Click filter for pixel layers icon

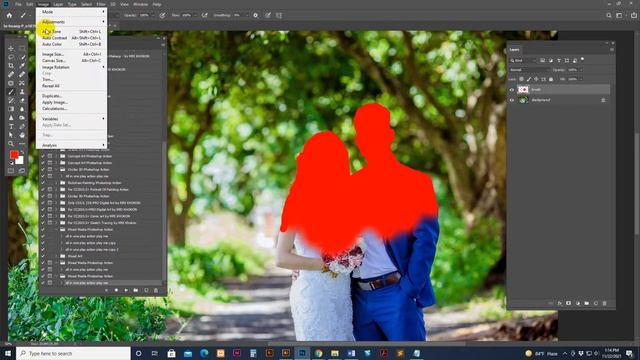(x=542, y=60)
